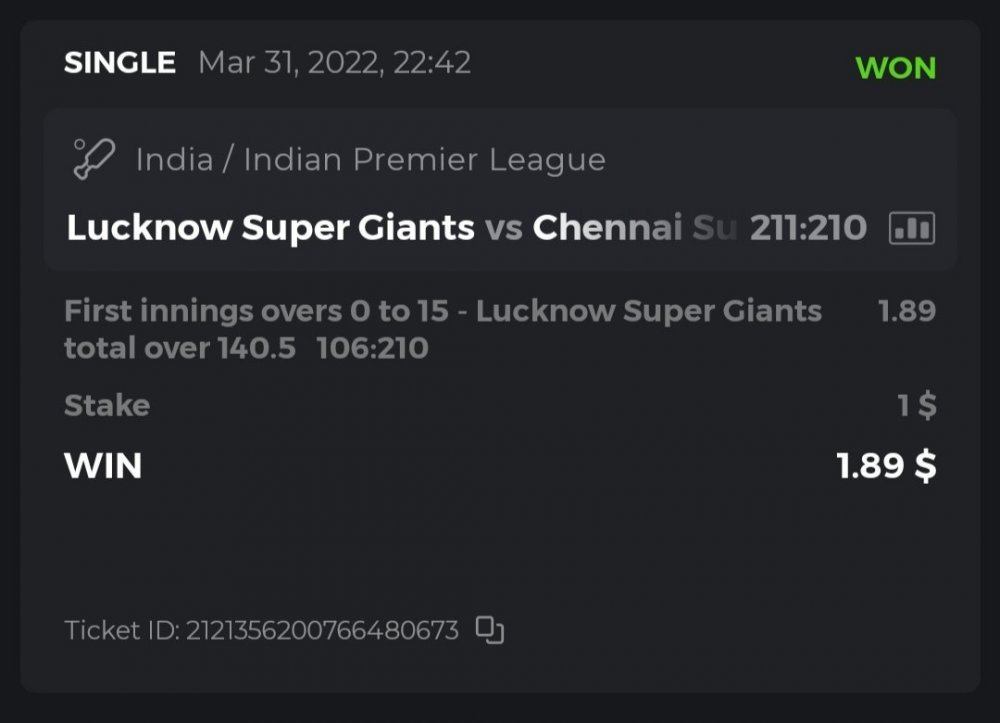
Task: Click the cricket bat sport icon
Action: tap(95, 159)
